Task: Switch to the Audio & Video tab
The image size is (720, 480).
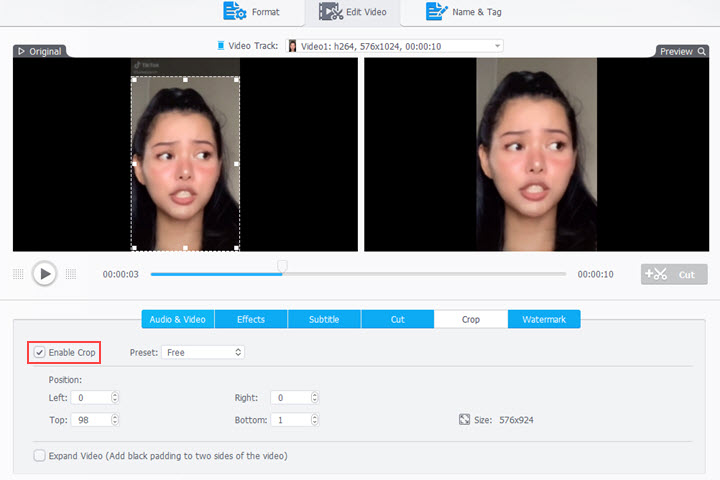Action: [x=178, y=319]
